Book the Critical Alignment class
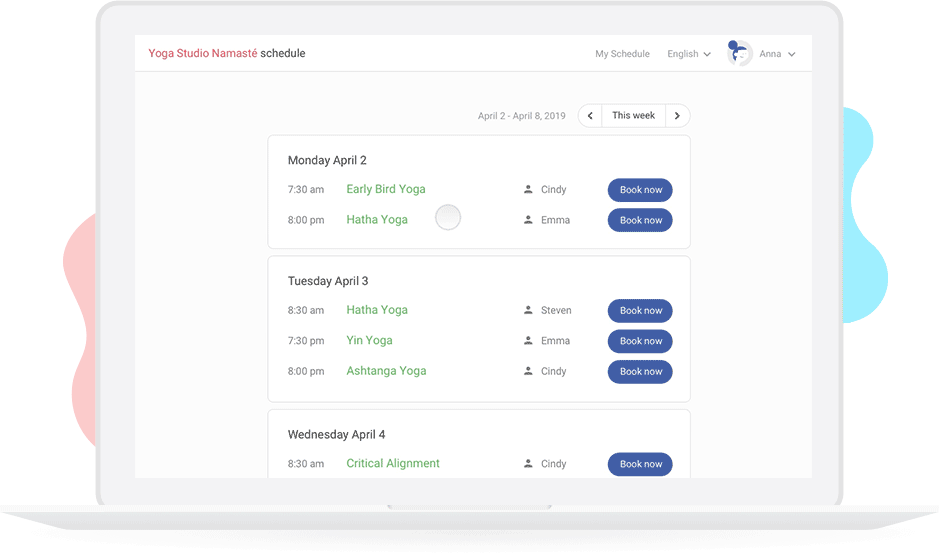The width and height of the screenshot is (946, 554). [x=640, y=464]
